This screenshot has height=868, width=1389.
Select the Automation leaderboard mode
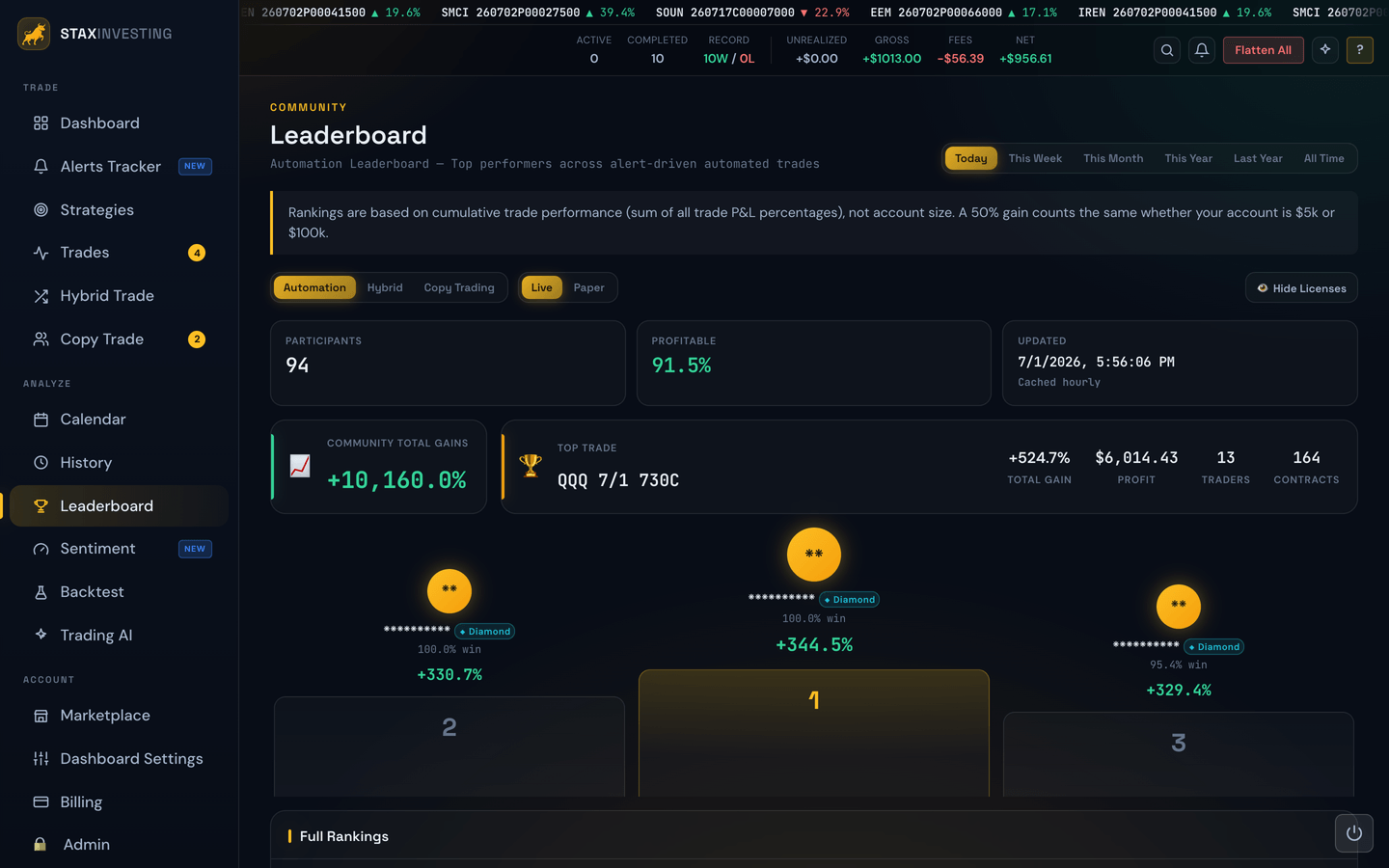(x=314, y=287)
